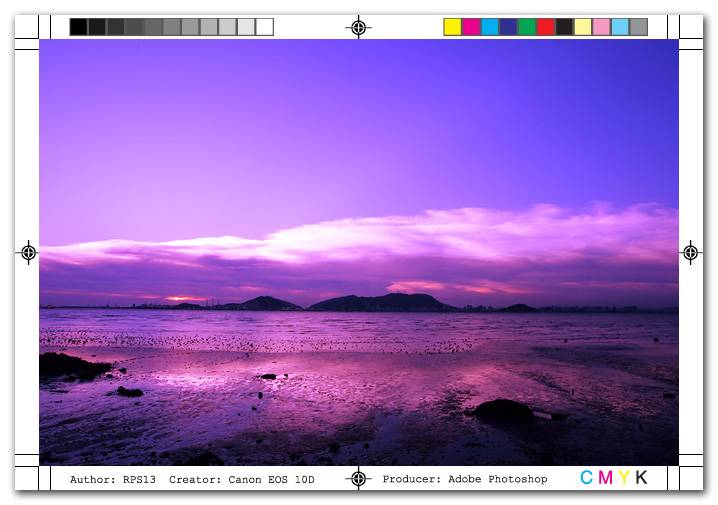Click the cyan letter C
Image resolution: width=718 pixels, height=505 pixels.
tap(586, 478)
